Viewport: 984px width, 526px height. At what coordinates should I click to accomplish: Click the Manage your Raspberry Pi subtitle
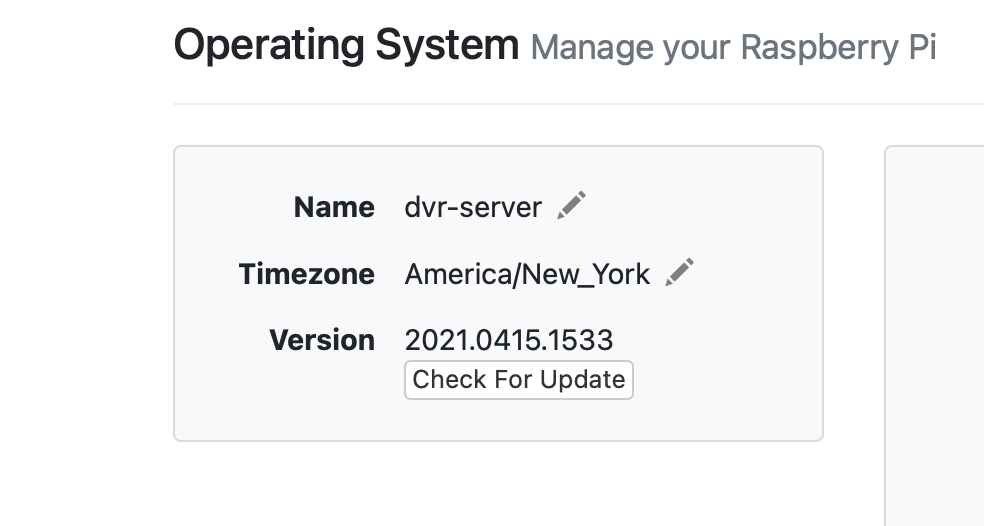(x=733, y=48)
